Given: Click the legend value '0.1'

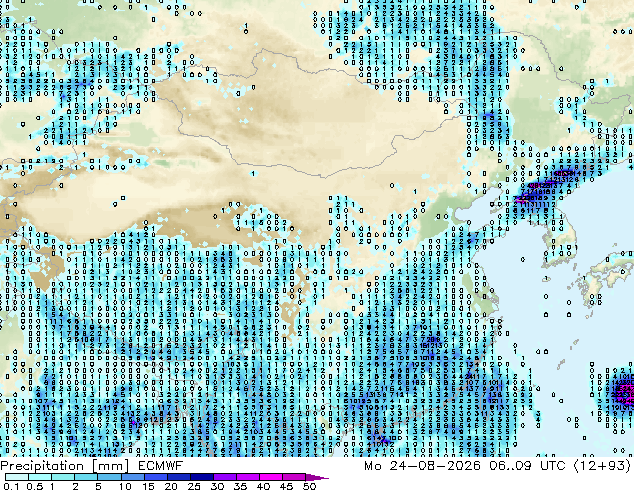Looking at the screenshot, I should (12, 486).
